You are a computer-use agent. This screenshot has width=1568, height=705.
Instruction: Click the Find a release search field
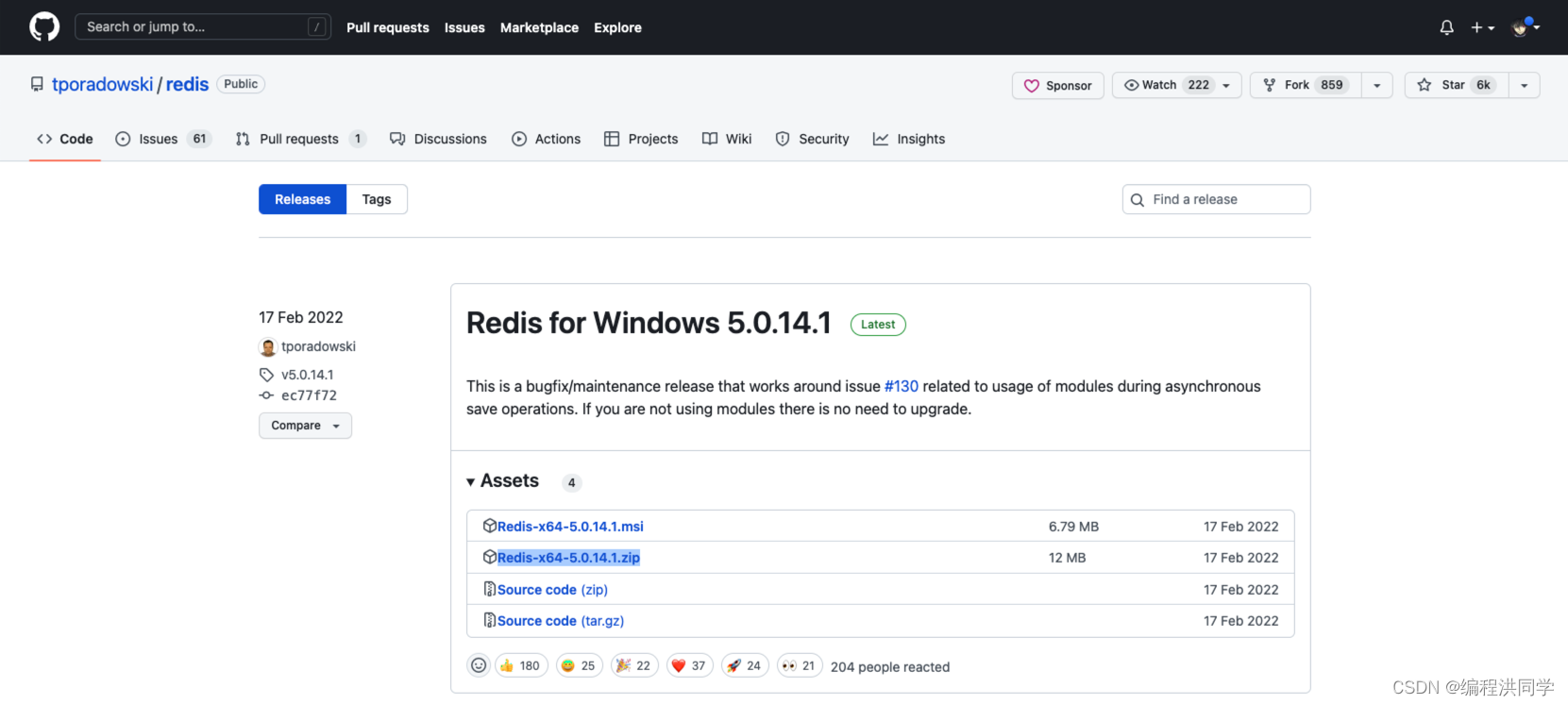click(1216, 199)
